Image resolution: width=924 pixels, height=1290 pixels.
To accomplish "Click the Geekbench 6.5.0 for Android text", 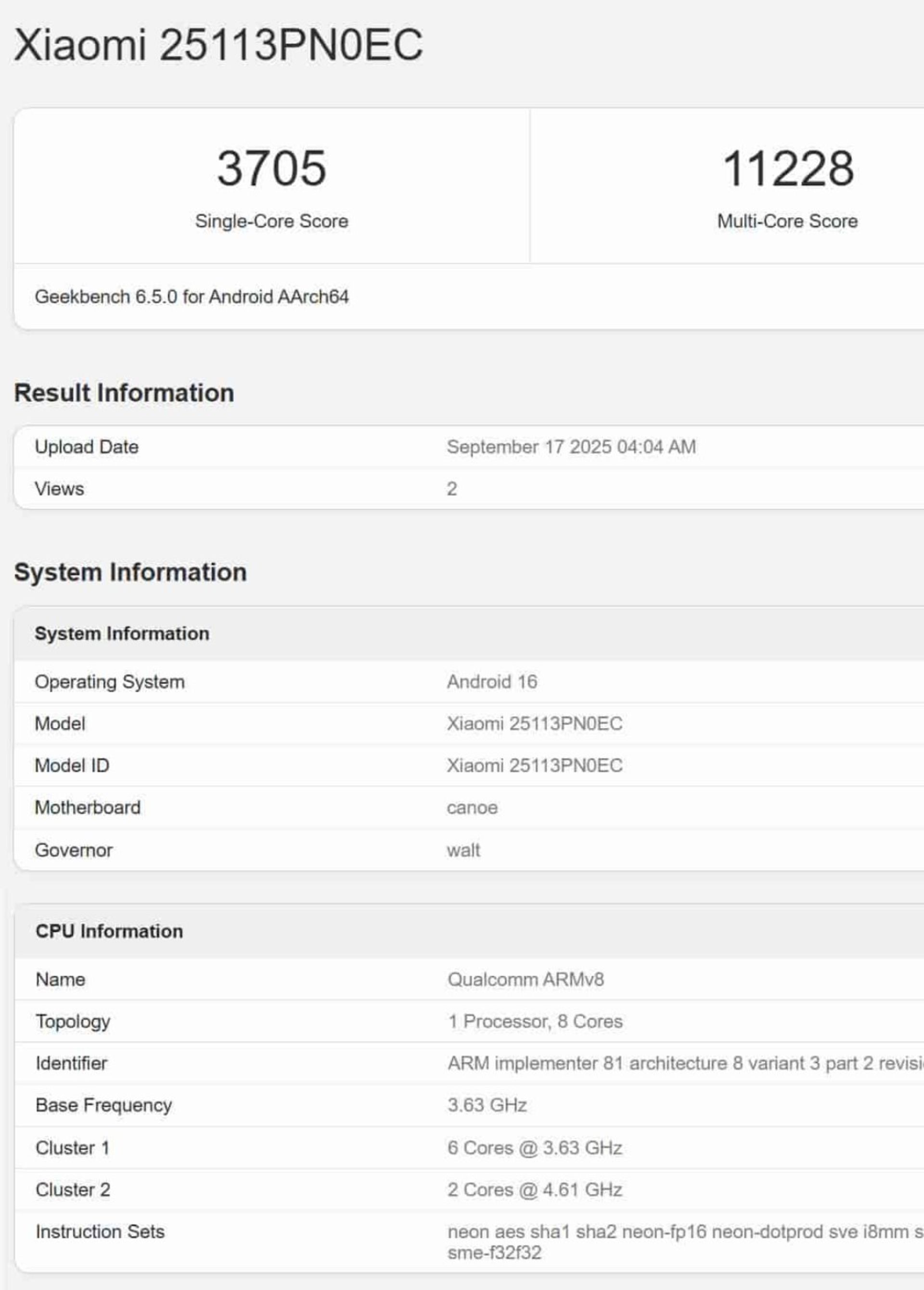I will coord(192,297).
